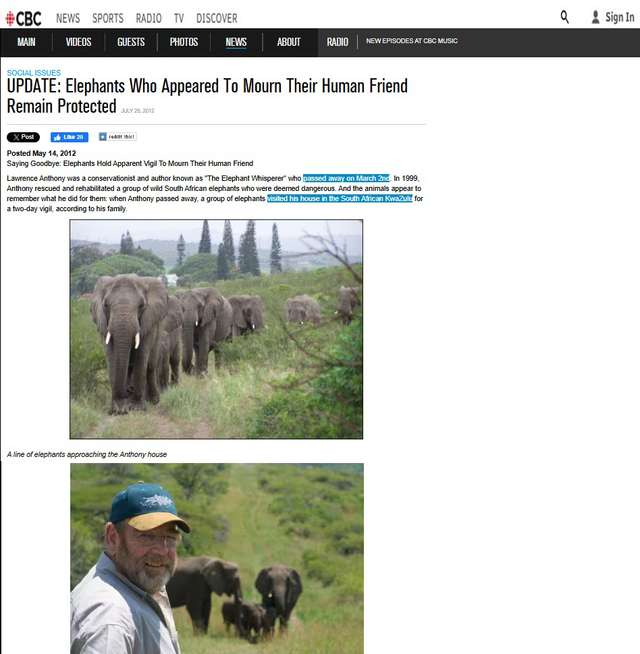
Task: Click the elephants line photo
Action: (x=216, y=329)
